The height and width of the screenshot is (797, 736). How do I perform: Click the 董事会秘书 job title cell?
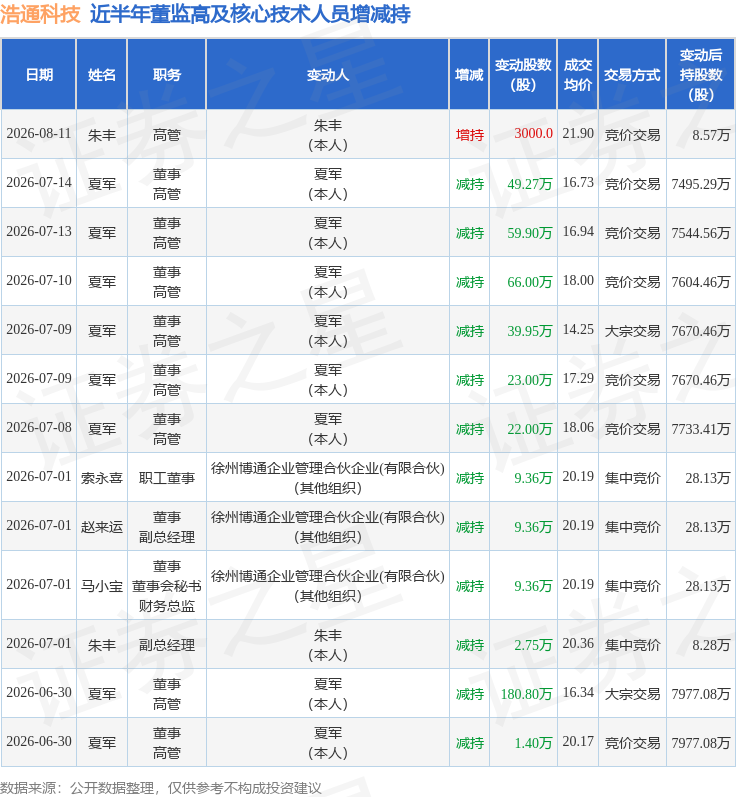(167, 586)
